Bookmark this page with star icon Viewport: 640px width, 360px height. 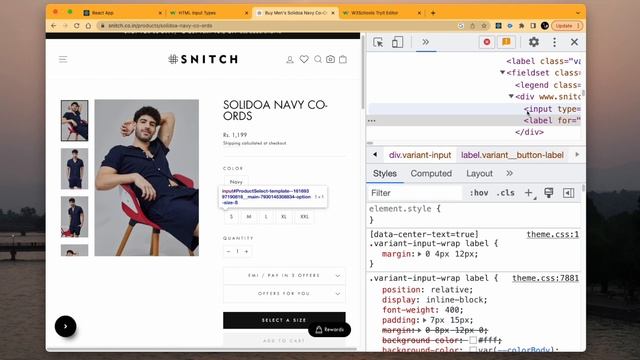484,26
